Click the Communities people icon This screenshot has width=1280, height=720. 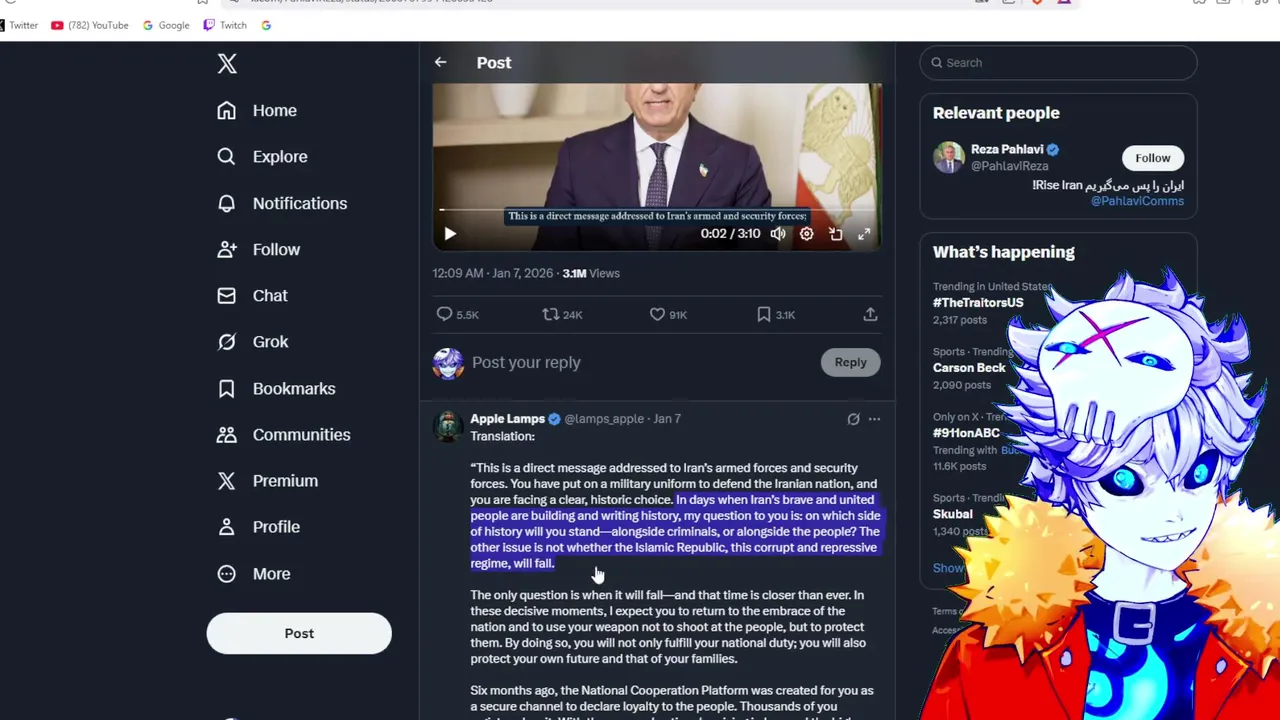click(227, 434)
